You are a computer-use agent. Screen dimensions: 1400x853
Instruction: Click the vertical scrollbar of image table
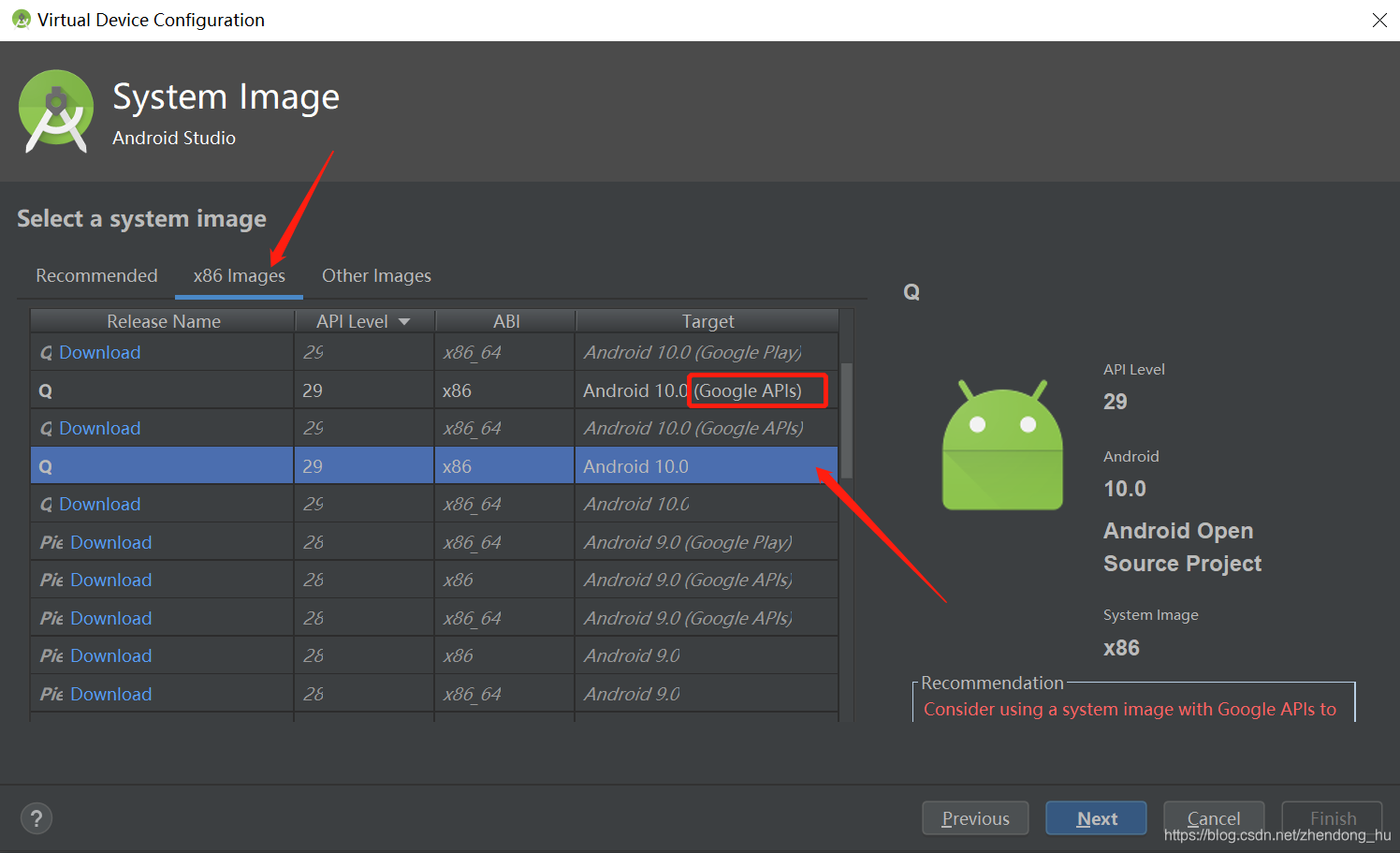846,421
